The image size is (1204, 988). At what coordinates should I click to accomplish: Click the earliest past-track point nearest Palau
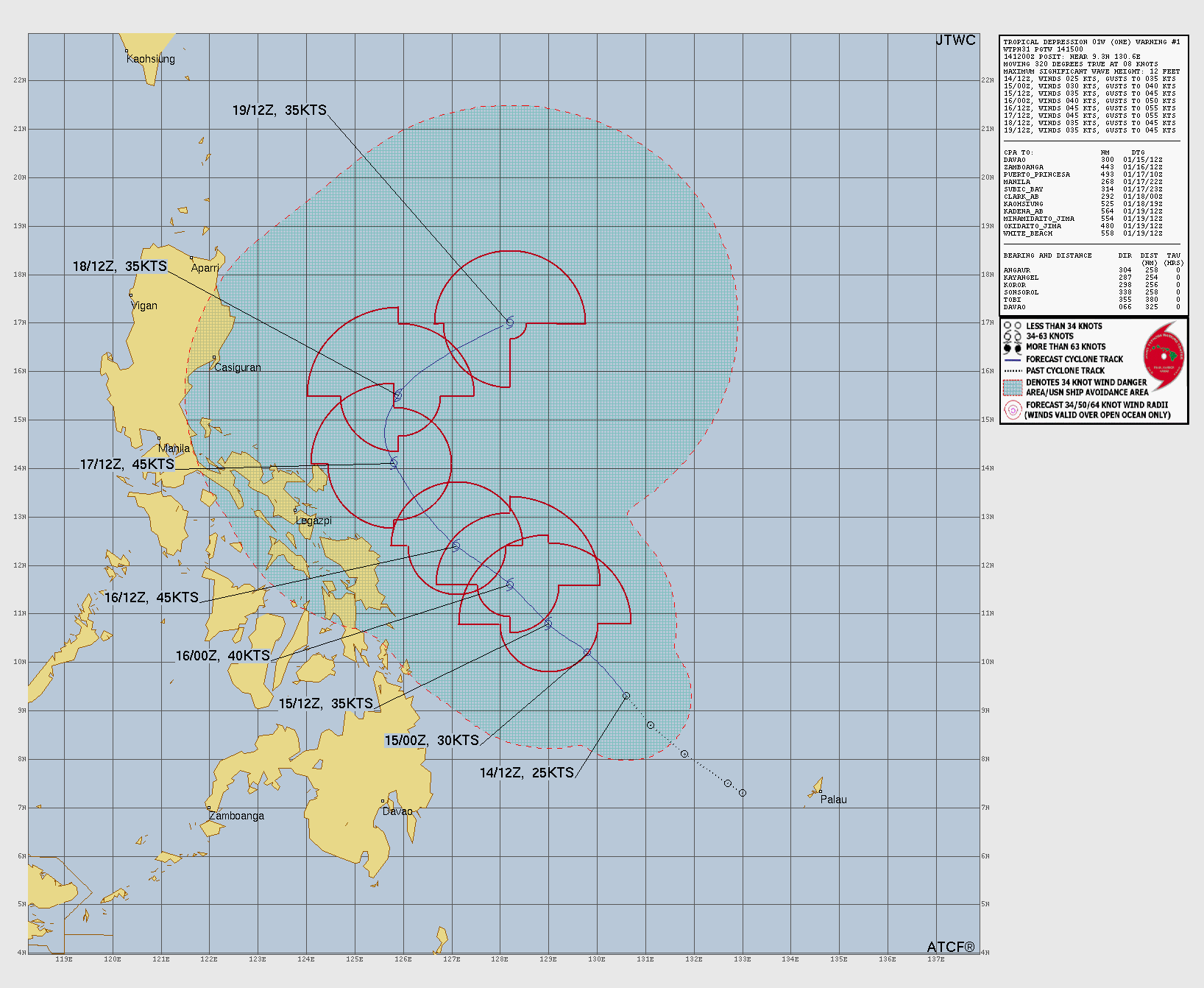(x=743, y=793)
